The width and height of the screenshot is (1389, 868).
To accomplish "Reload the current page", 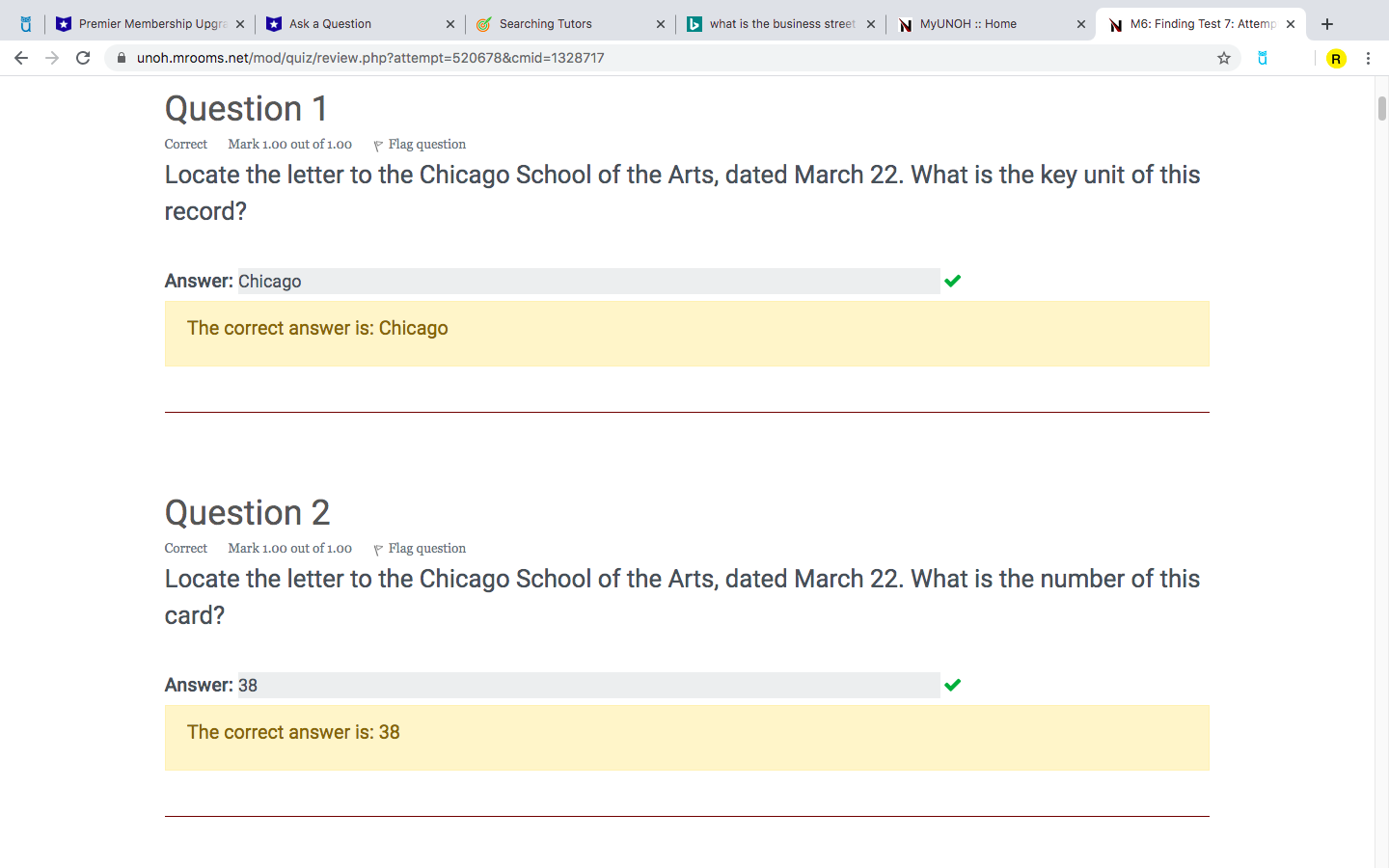I will coord(83,58).
